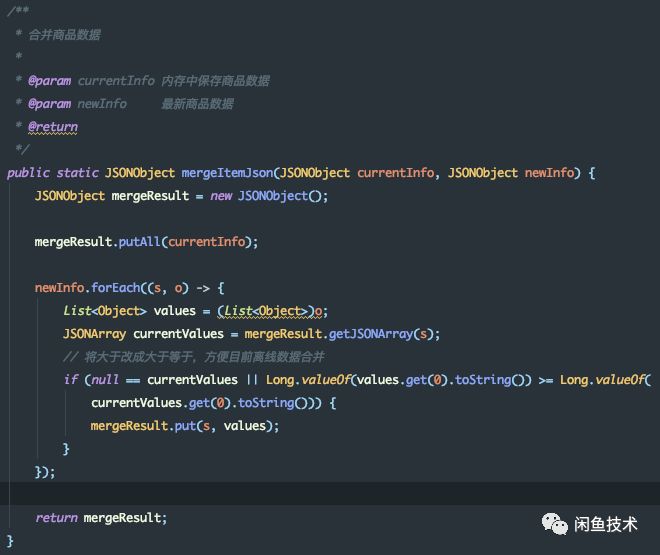660x555 pixels.
Task: Click the 'if' keyword
Action: 71,380
